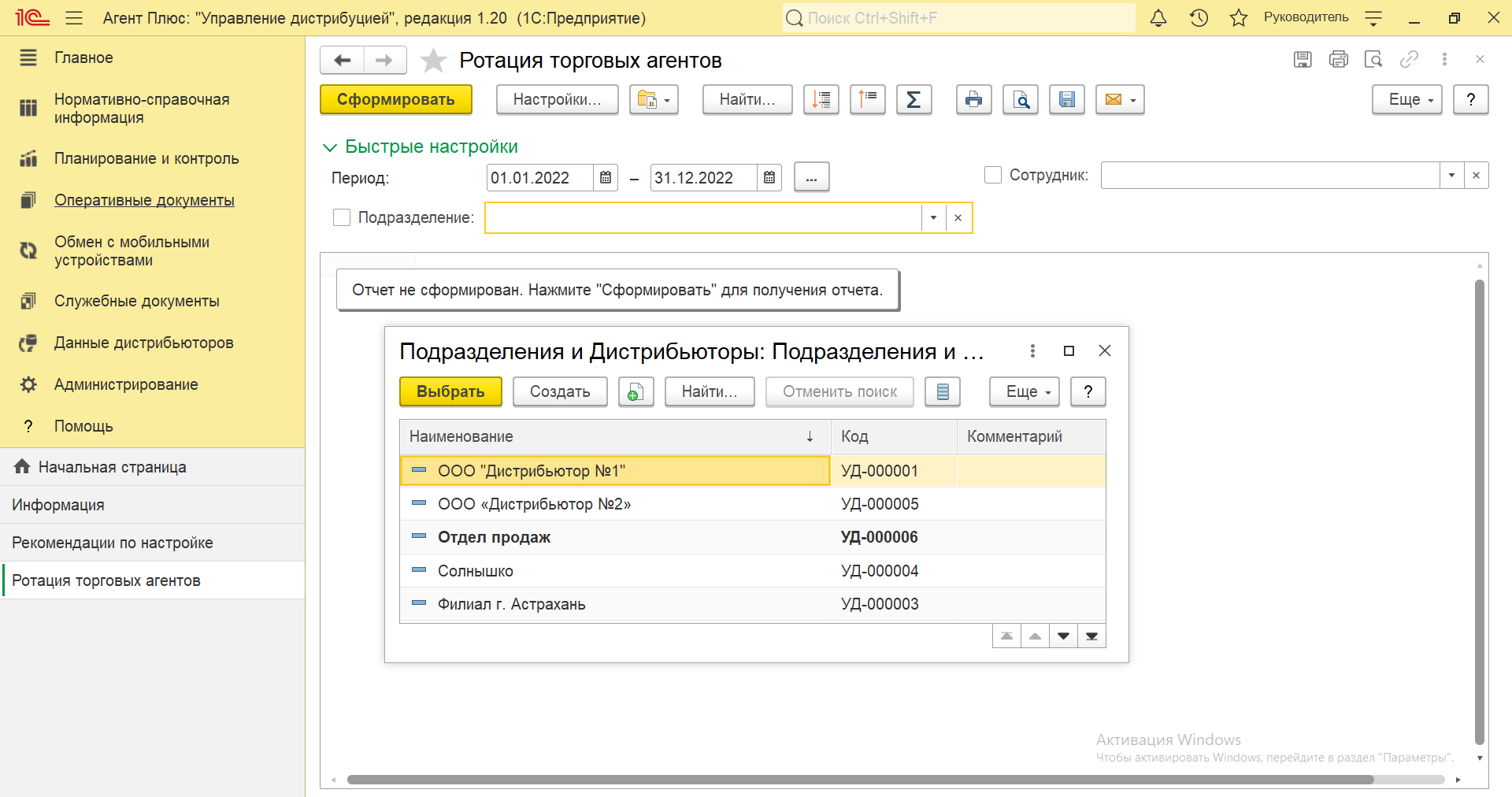
Task: Sort by Наименование column header
Action: (x=615, y=436)
